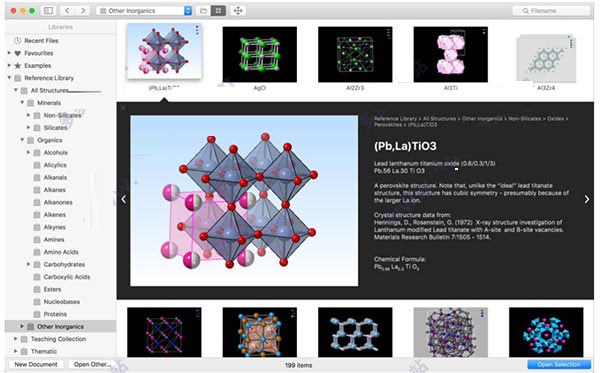Image resolution: width=600 pixels, height=373 pixels.
Task: Click the (Pb,La)TiO3 heading text
Action: (x=405, y=146)
